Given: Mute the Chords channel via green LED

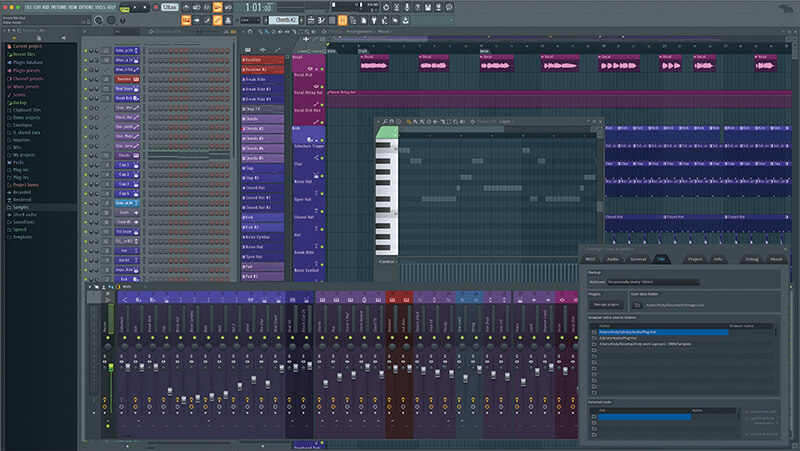Looking at the screenshot, I should point(86,155).
